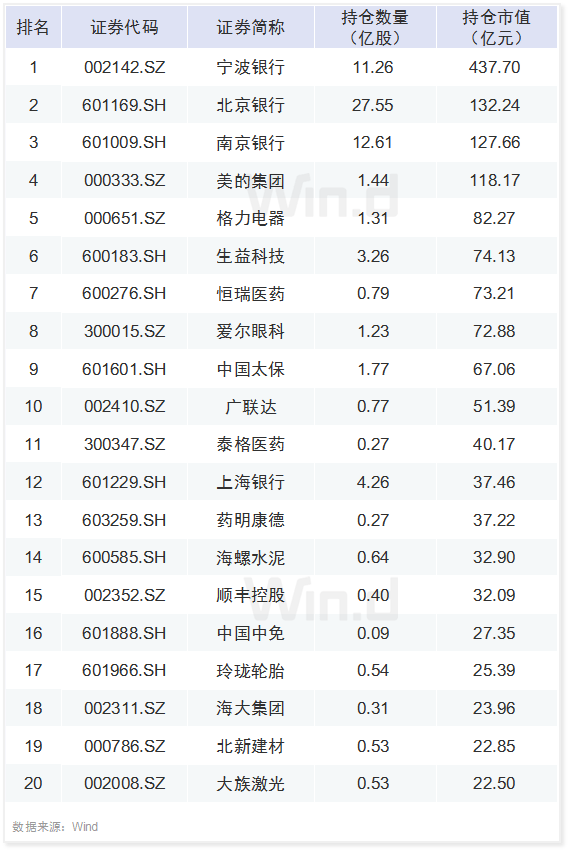Viewport: 570px width, 852px height.
Task: Click the 中国太保 cell
Action: (x=250, y=369)
